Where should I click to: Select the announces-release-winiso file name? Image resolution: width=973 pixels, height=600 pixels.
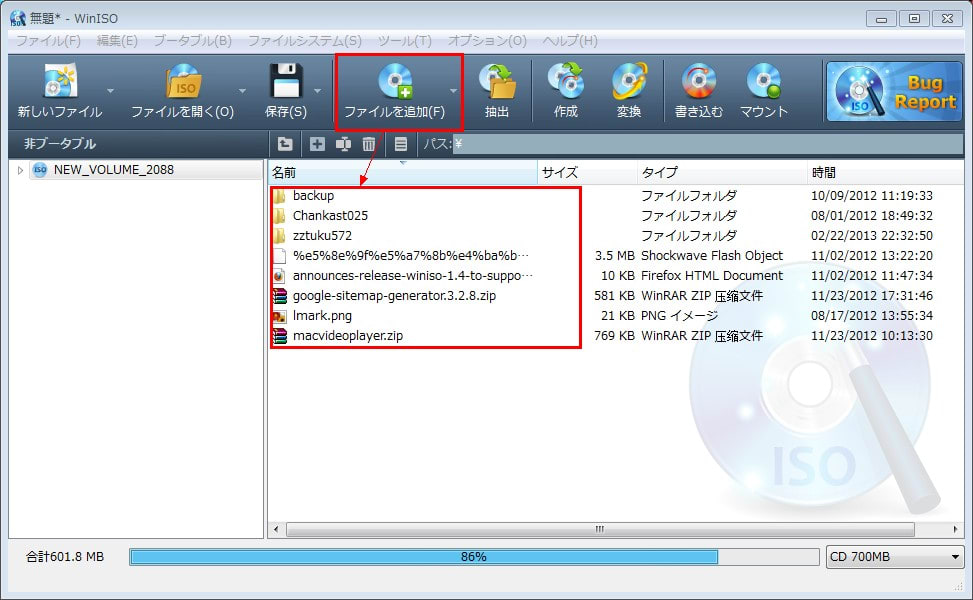[413, 275]
